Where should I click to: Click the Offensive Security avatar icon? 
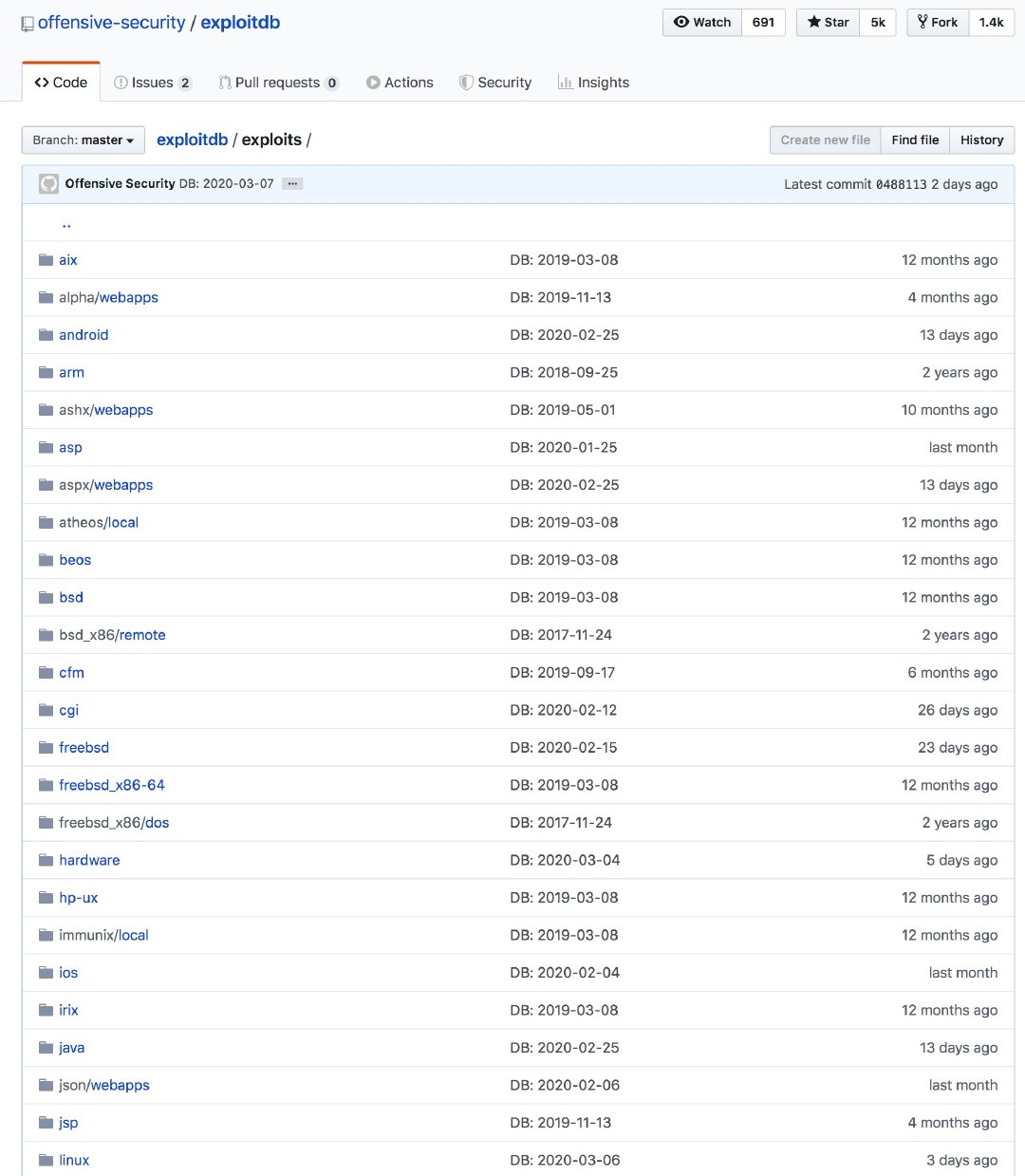[x=48, y=184]
